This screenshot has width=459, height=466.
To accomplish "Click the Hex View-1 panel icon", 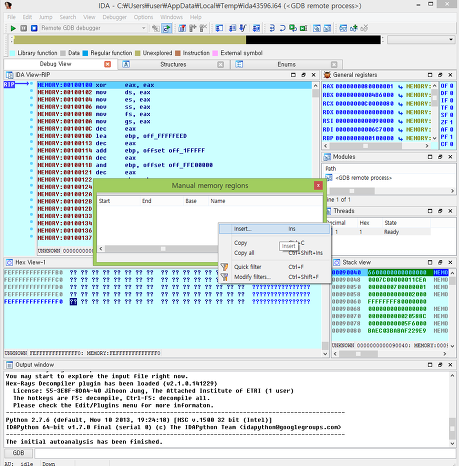I will click(x=10, y=262).
